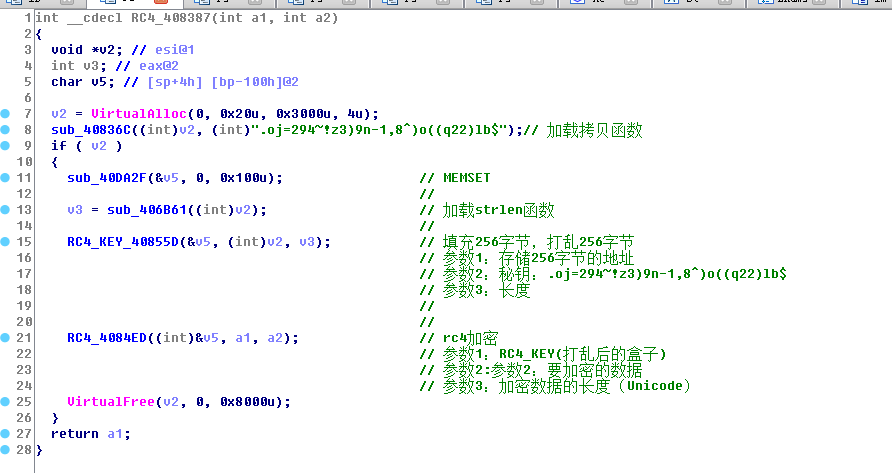The height and width of the screenshot is (473, 892).
Task: Click the eax@2 register comment
Action: point(159,65)
